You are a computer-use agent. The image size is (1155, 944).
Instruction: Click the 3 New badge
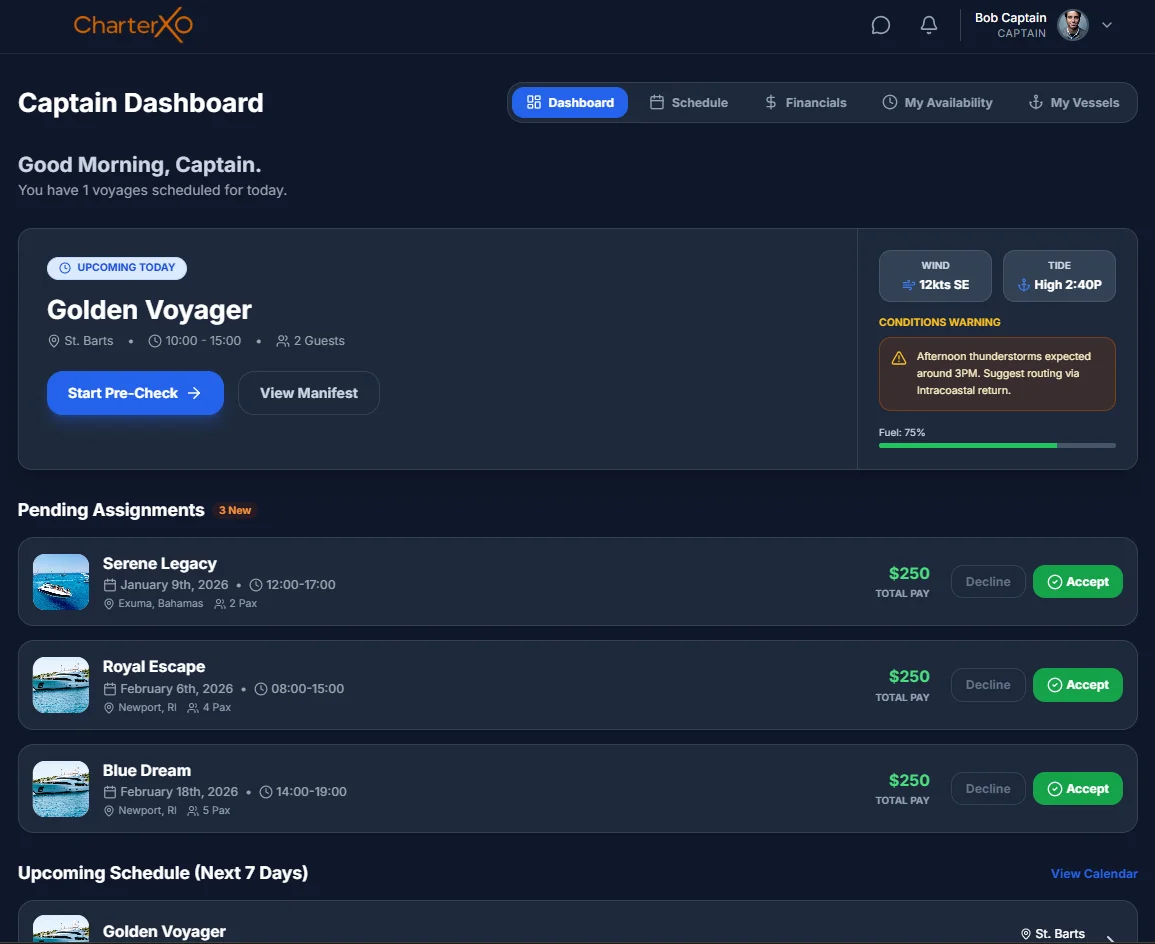coord(235,510)
